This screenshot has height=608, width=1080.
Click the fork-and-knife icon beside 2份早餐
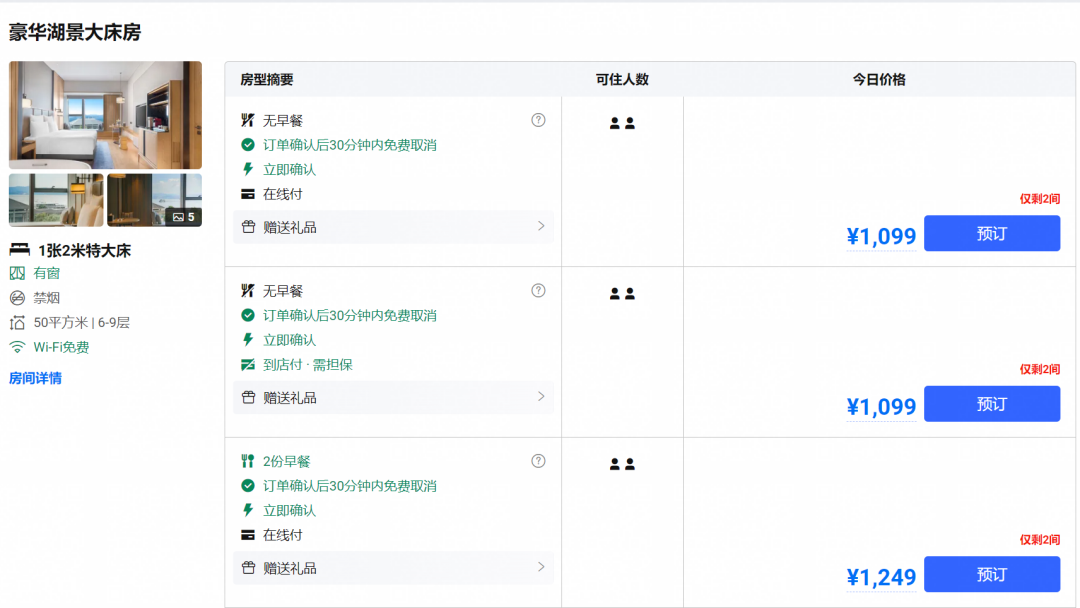coord(248,461)
